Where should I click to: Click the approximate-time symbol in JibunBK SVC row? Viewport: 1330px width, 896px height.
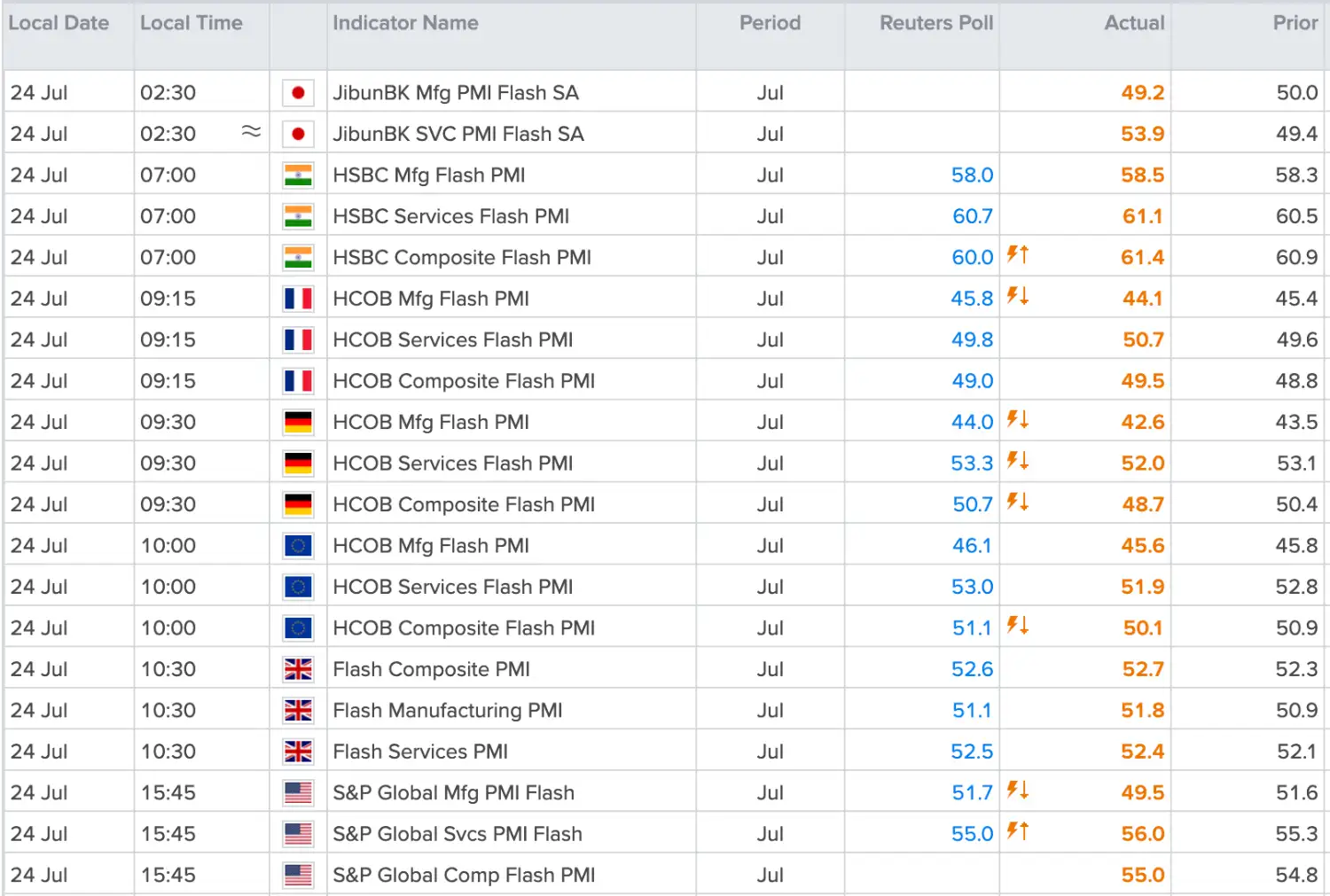[251, 132]
